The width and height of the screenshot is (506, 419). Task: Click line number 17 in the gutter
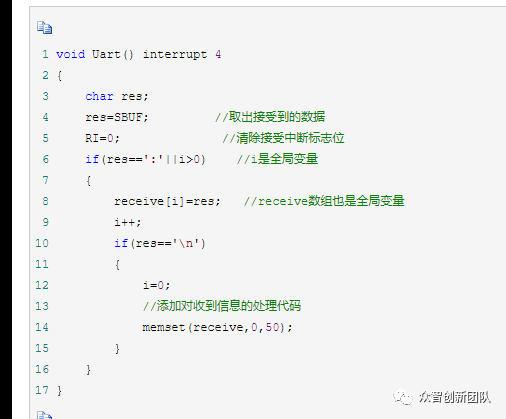(x=42, y=390)
